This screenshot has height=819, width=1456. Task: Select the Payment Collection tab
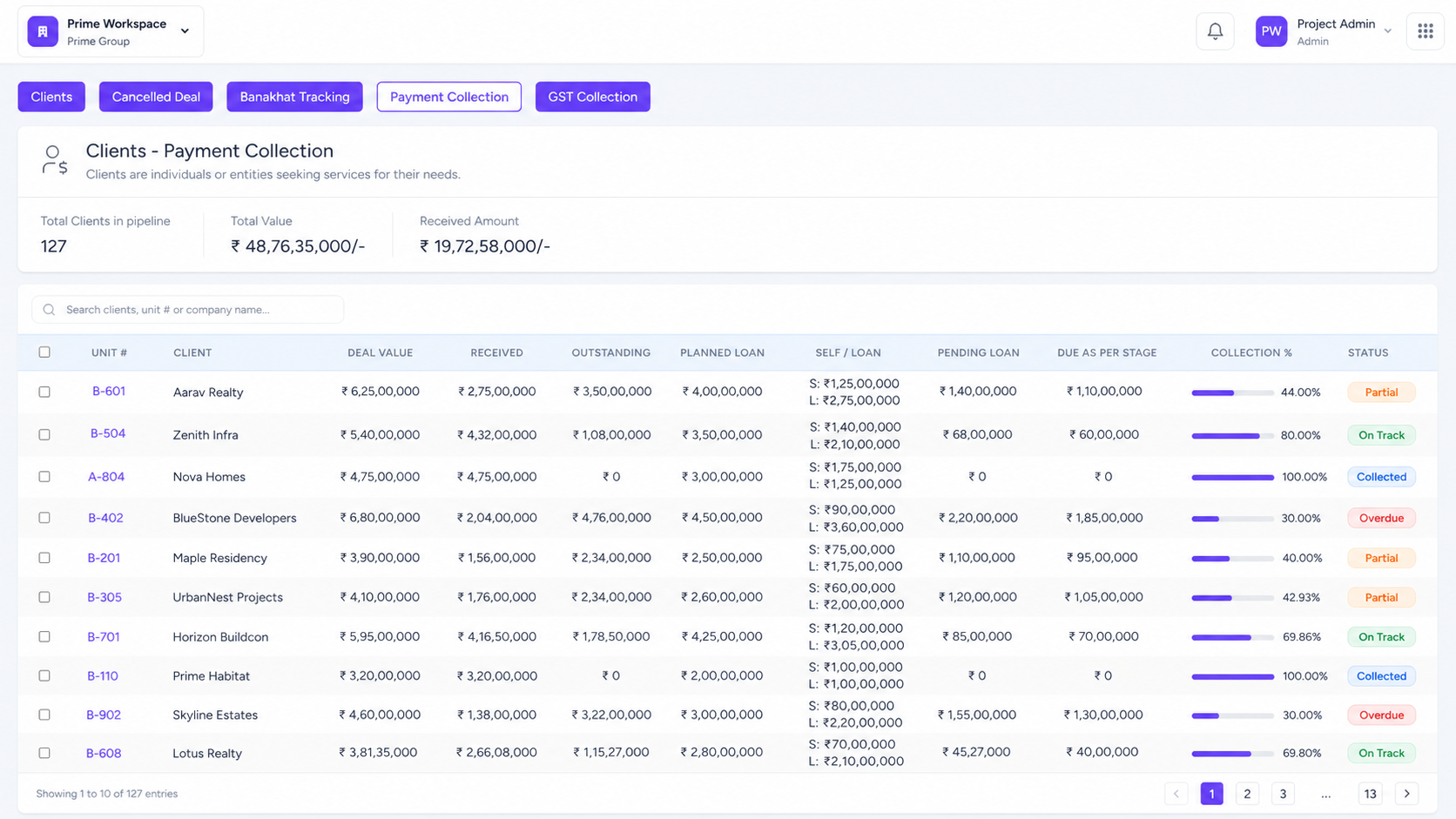click(449, 97)
